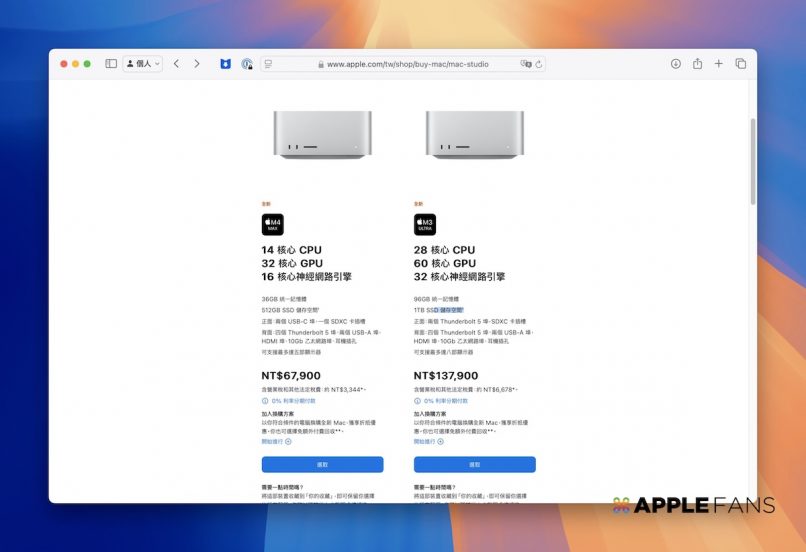Open page reader menu in address bar
Viewport: 806px width, 552px height.
268,64
